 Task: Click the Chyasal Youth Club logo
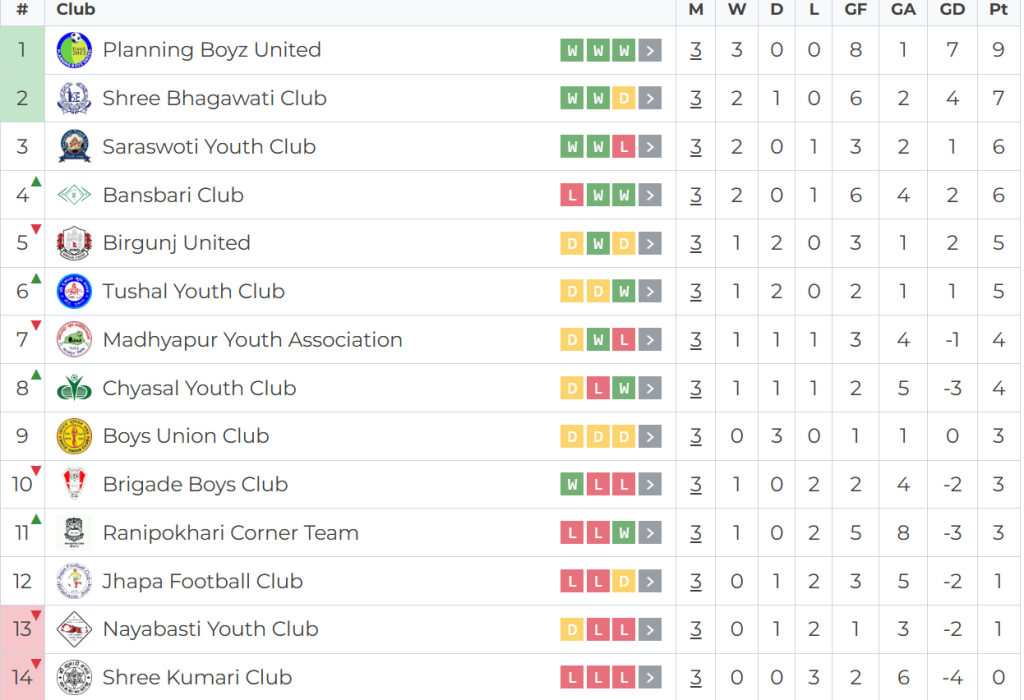click(x=74, y=388)
